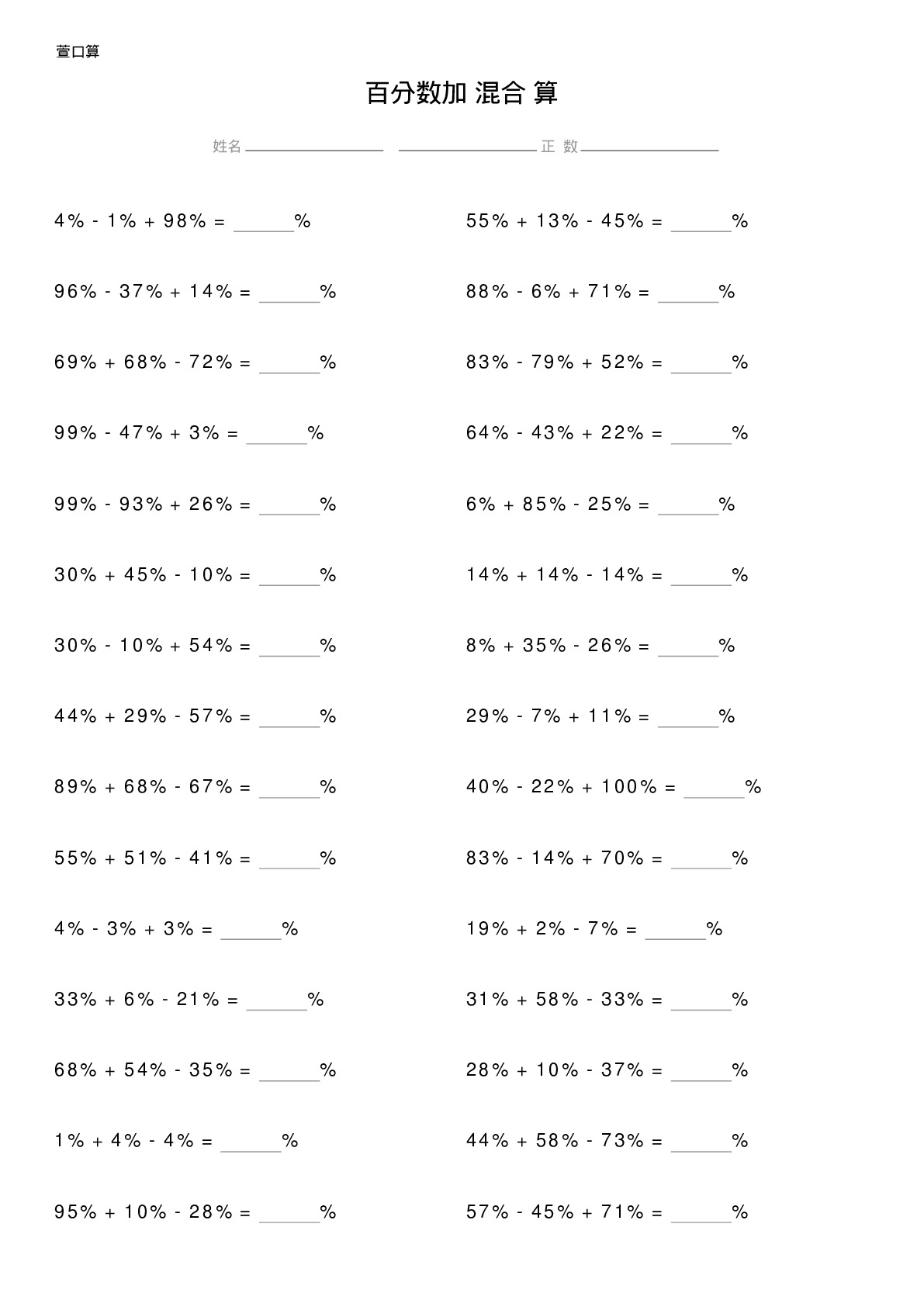Click the header text 萱口算

point(78,52)
